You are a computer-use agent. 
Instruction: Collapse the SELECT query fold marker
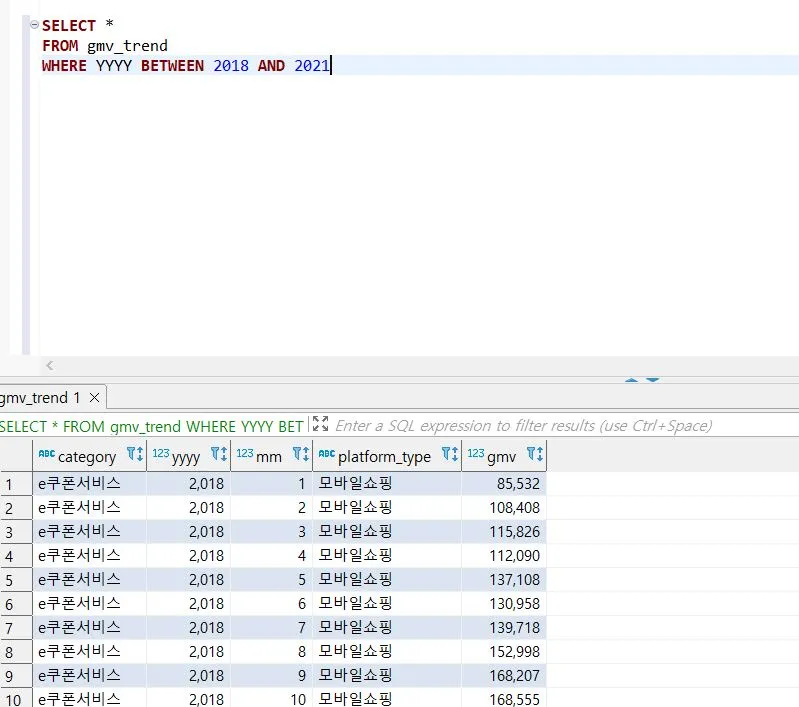34,24
